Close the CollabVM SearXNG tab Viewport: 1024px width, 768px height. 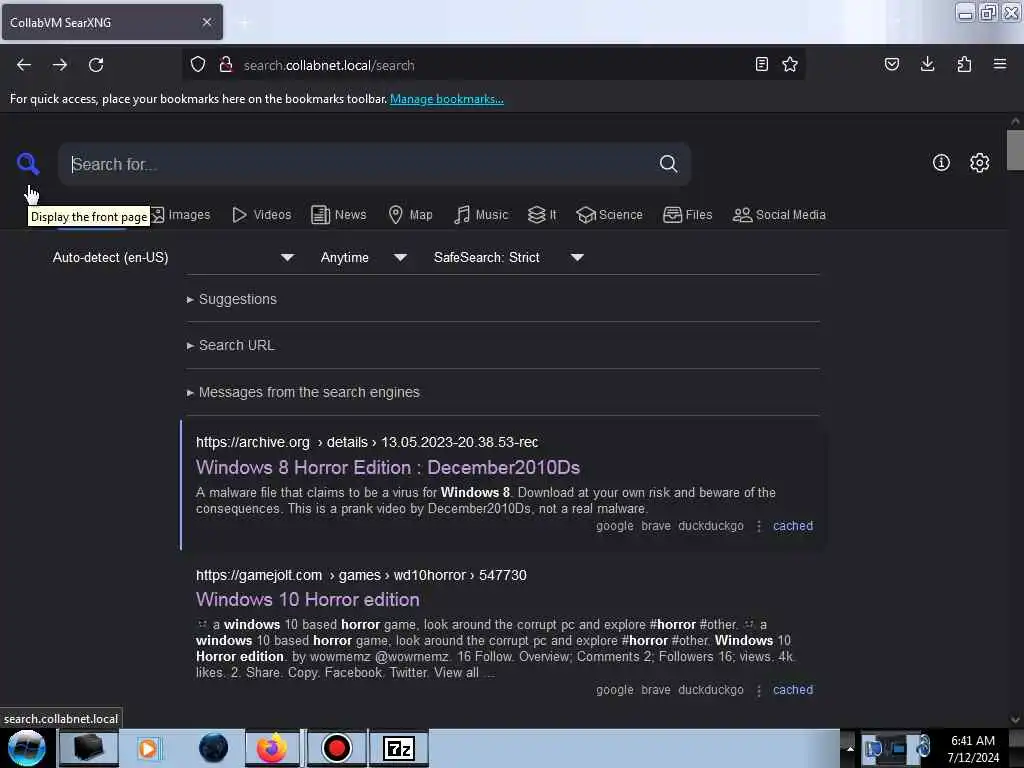pos(207,22)
